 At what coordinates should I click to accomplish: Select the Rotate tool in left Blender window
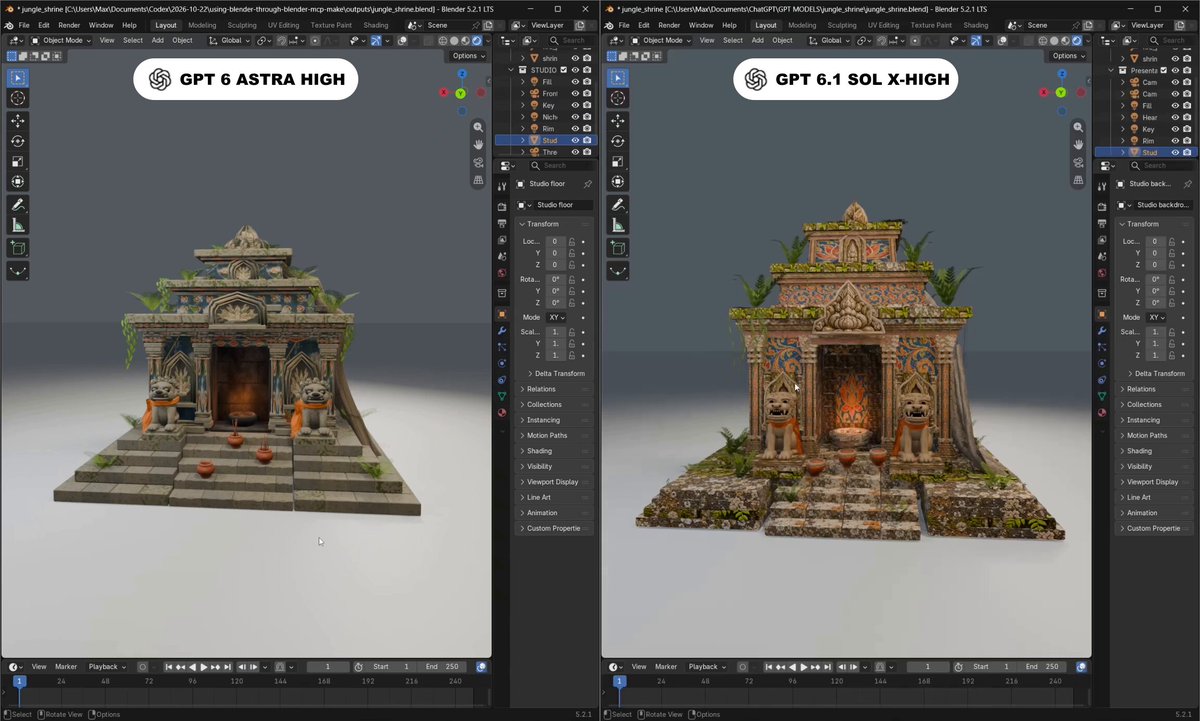point(18,141)
